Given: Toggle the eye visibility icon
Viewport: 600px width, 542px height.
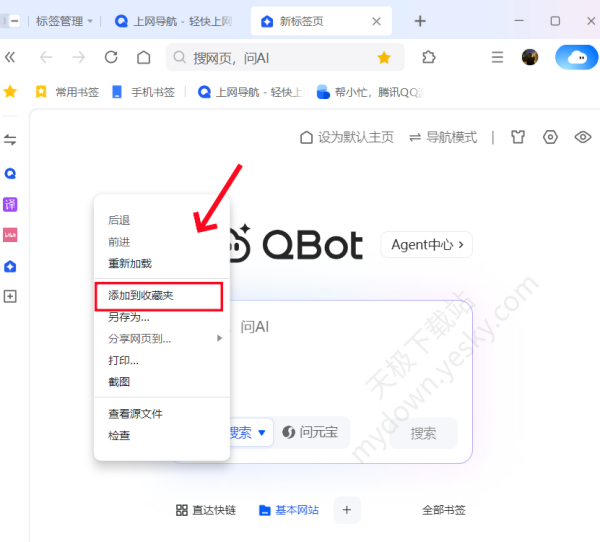Looking at the screenshot, I should pyautogui.click(x=583, y=137).
